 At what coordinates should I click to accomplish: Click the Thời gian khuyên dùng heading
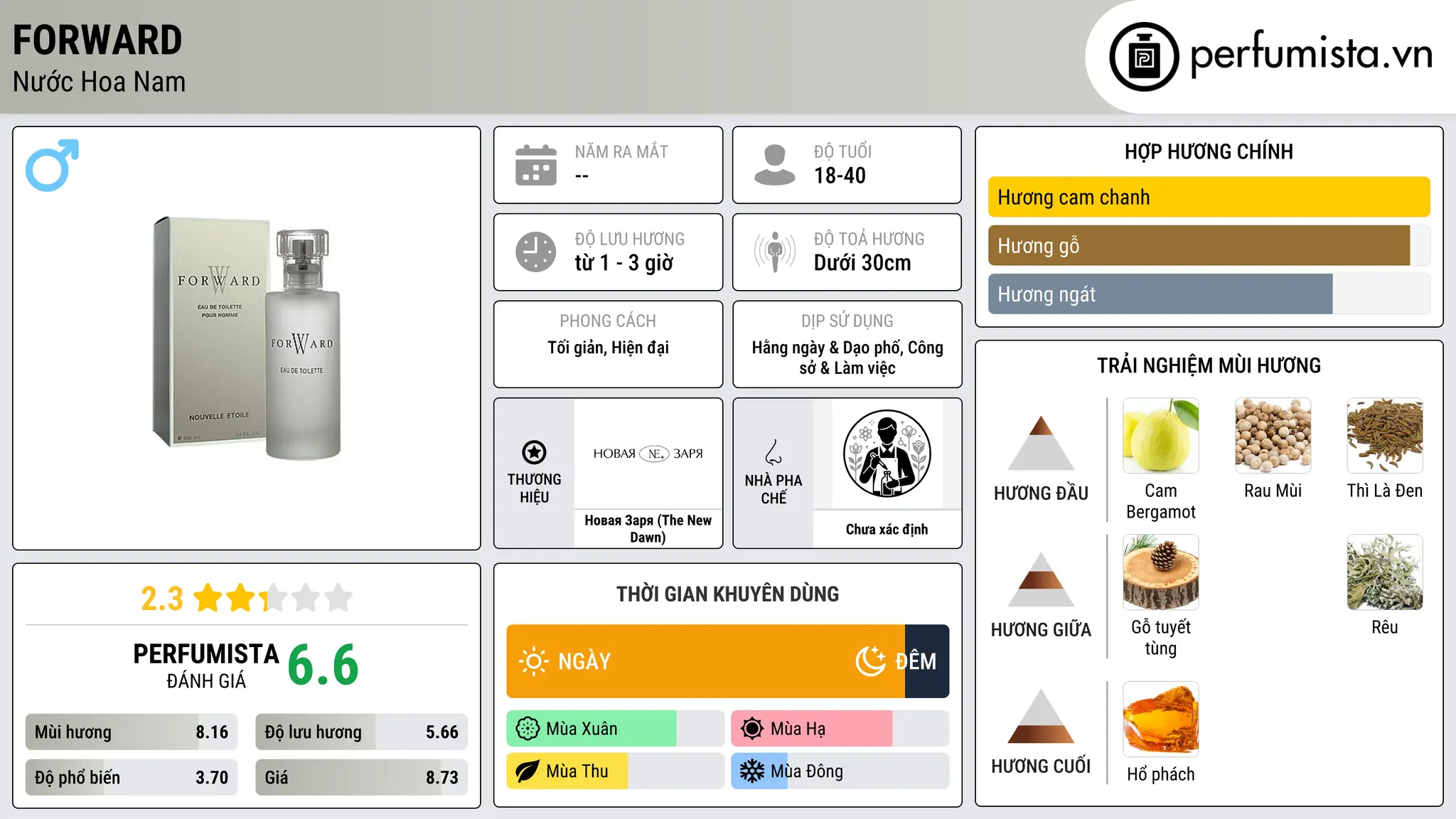point(727,594)
